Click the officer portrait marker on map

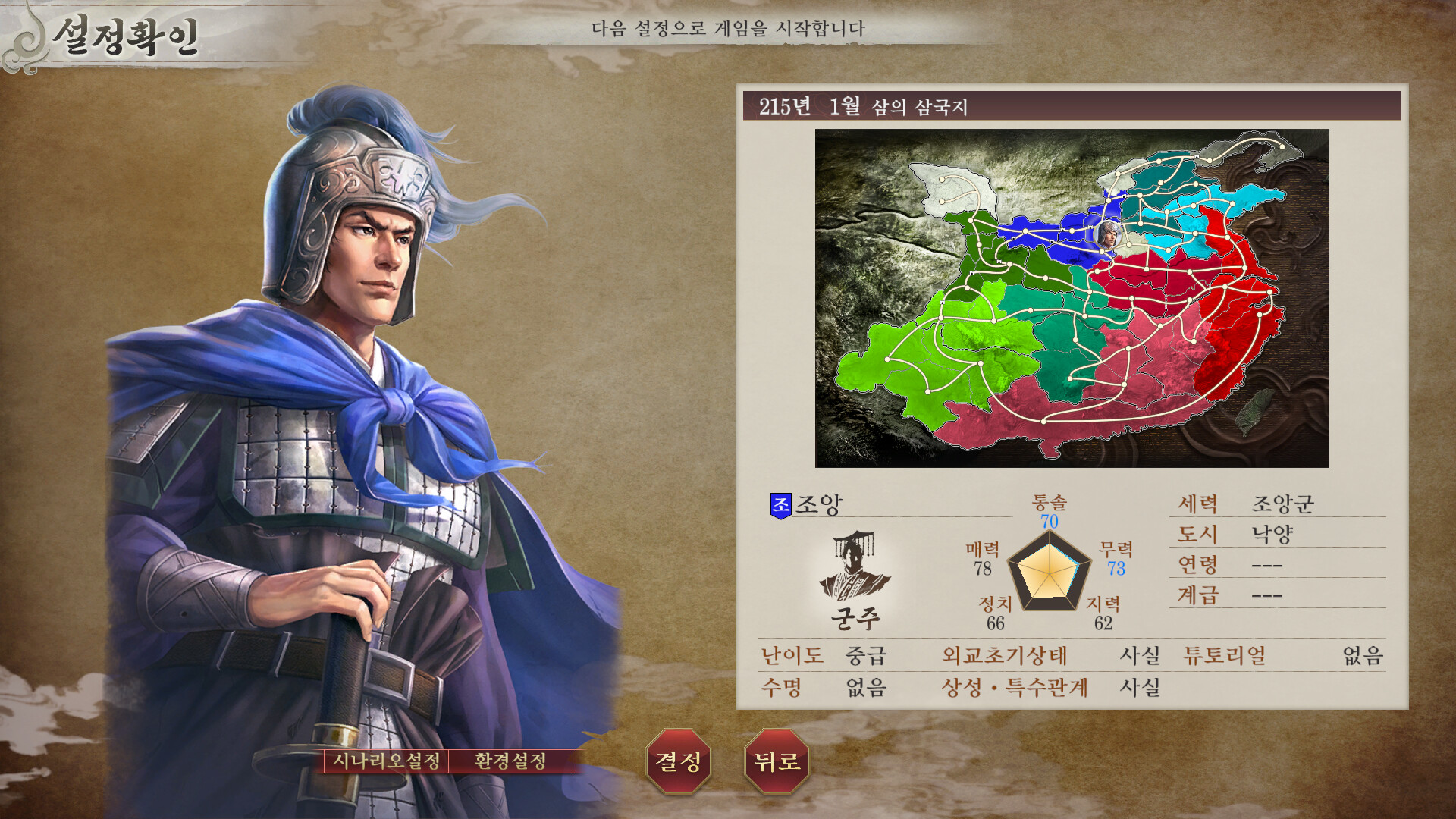coord(1108,235)
